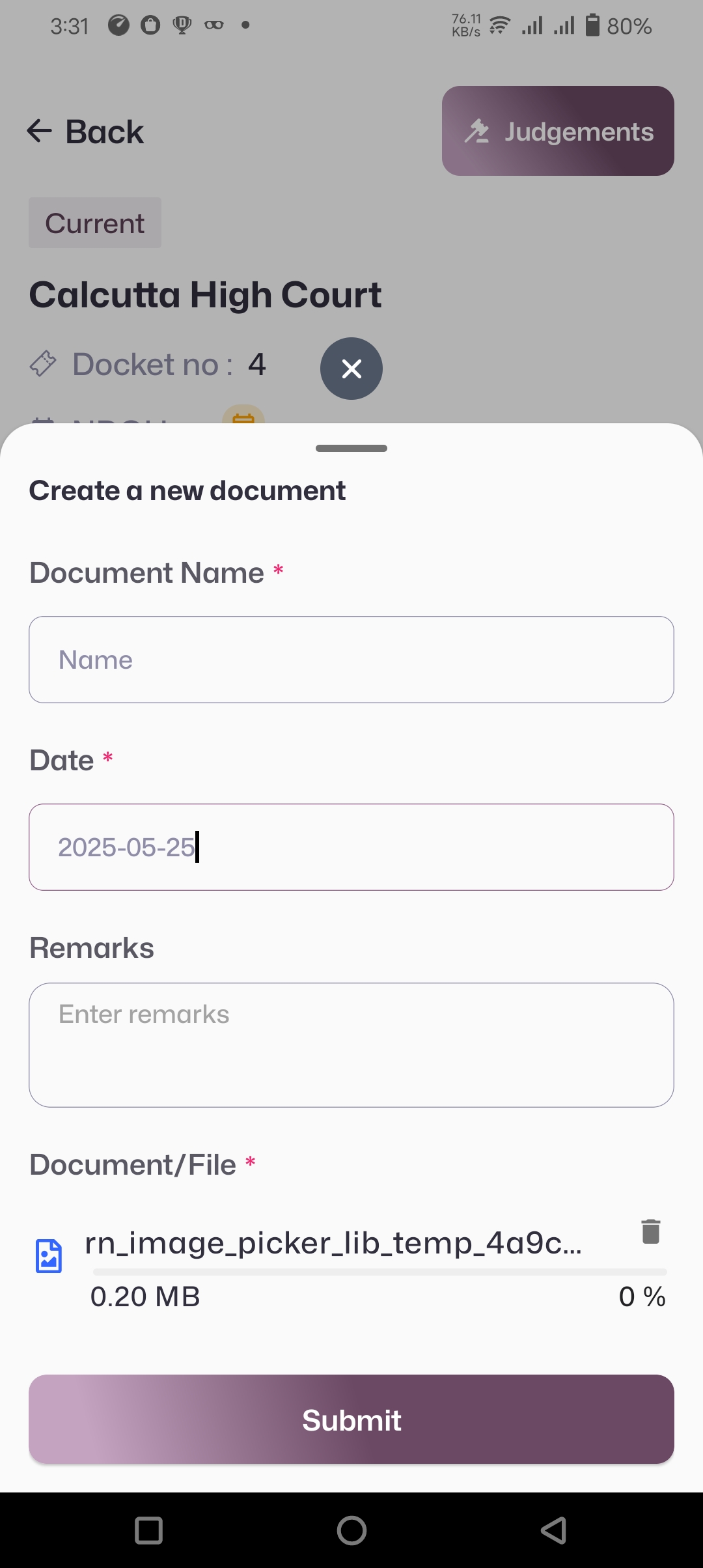Tap the file upload progress bar
Image resolution: width=703 pixels, height=1568 pixels.
[x=380, y=1272]
